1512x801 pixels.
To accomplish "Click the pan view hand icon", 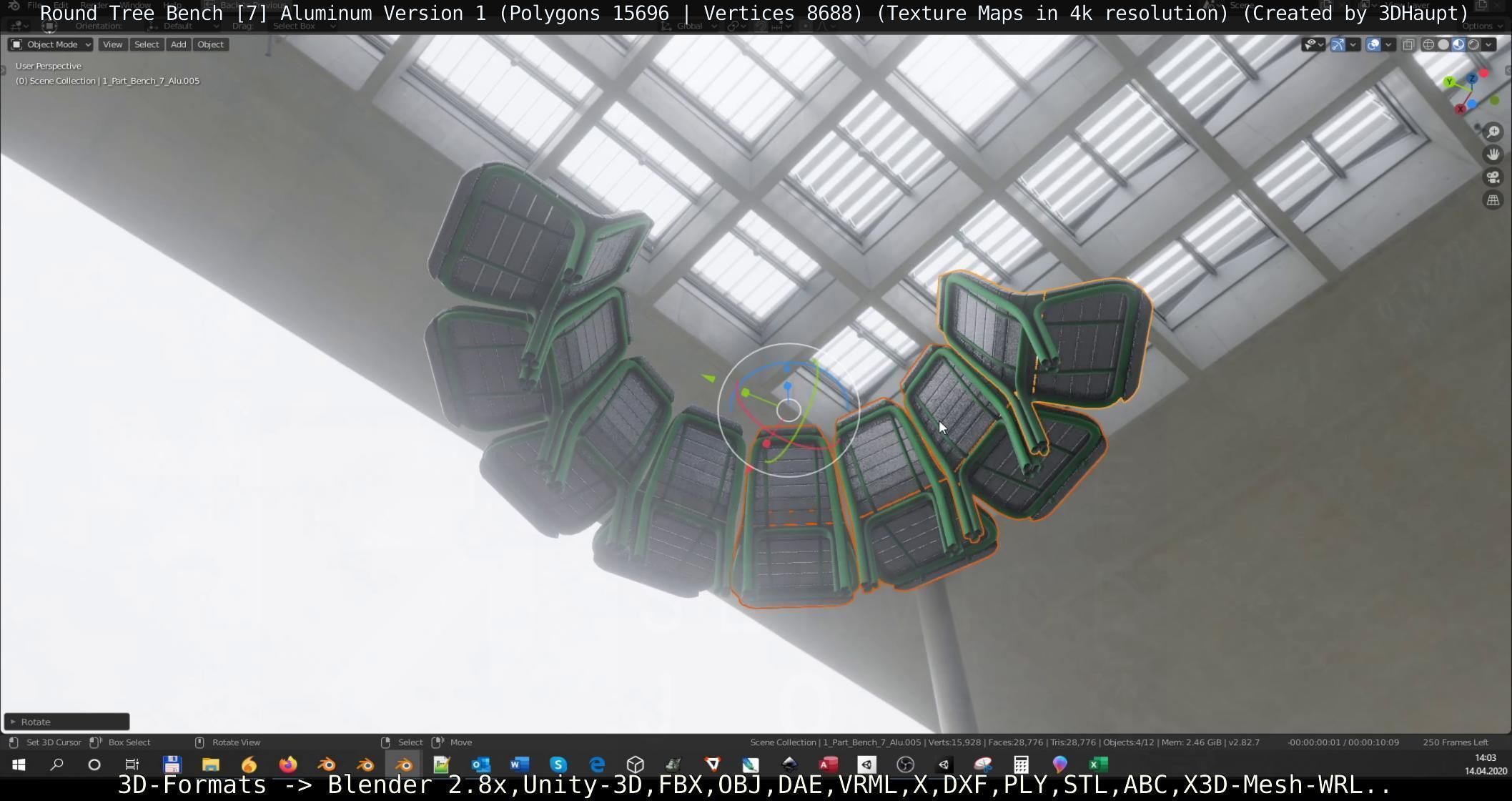I will click(x=1493, y=154).
